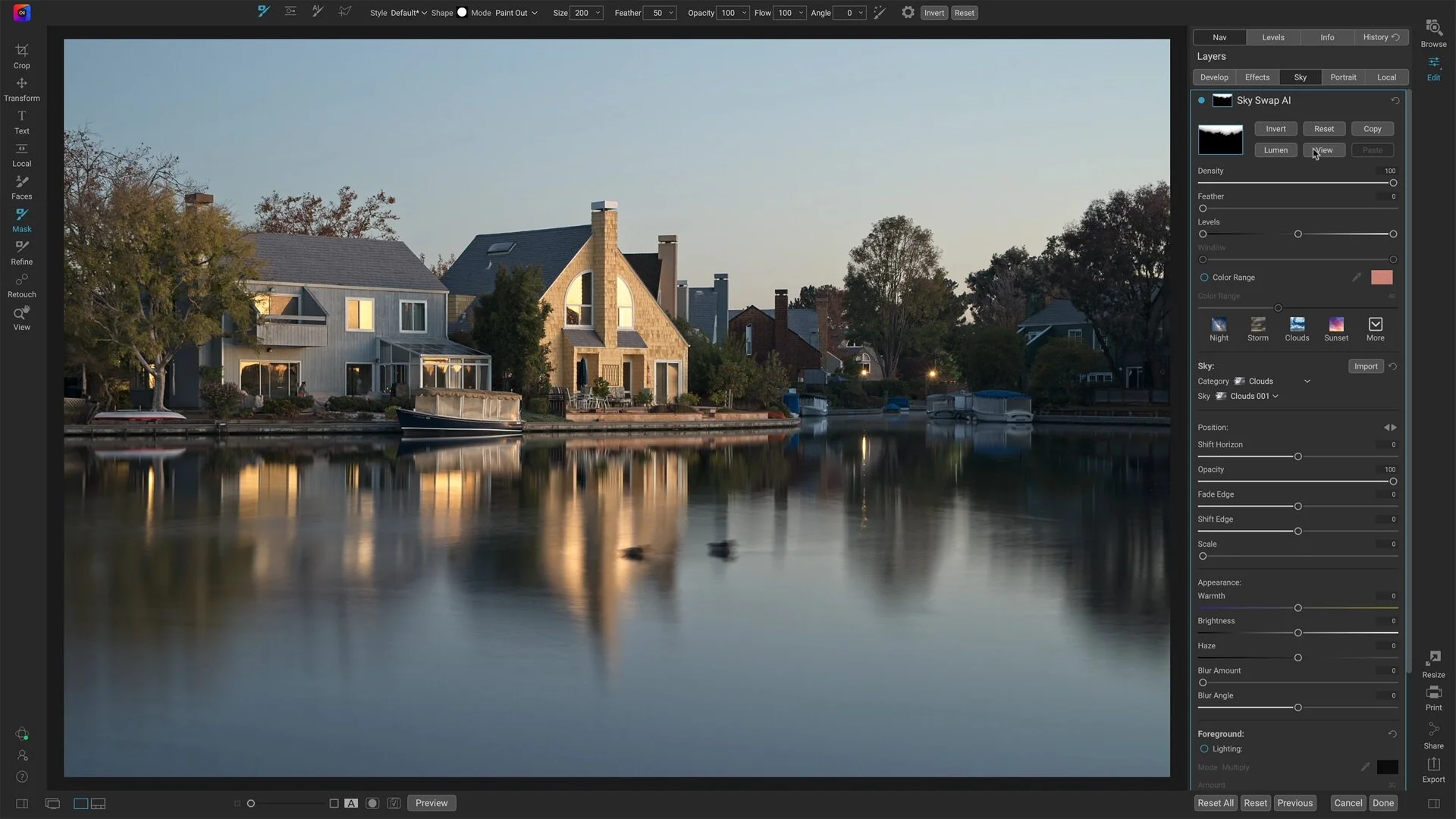Open the brush settings gear

pyautogui.click(x=908, y=13)
